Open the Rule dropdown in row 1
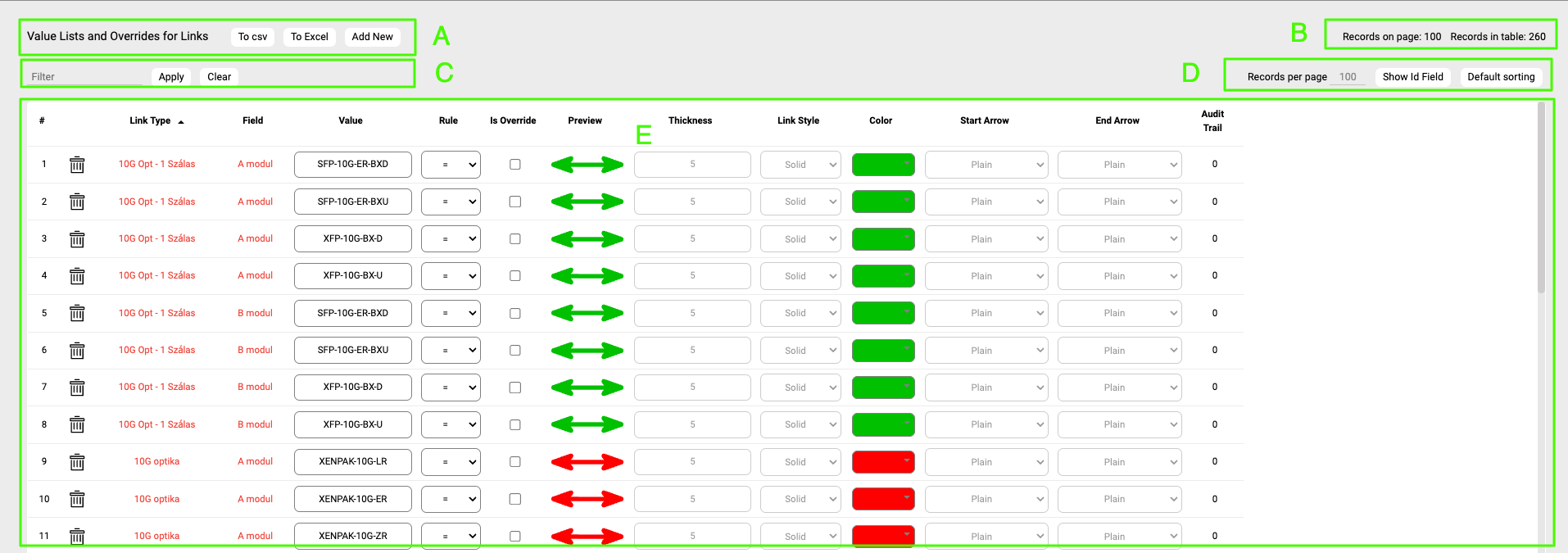The width and height of the screenshot is (1568, 553). (451, 165)
